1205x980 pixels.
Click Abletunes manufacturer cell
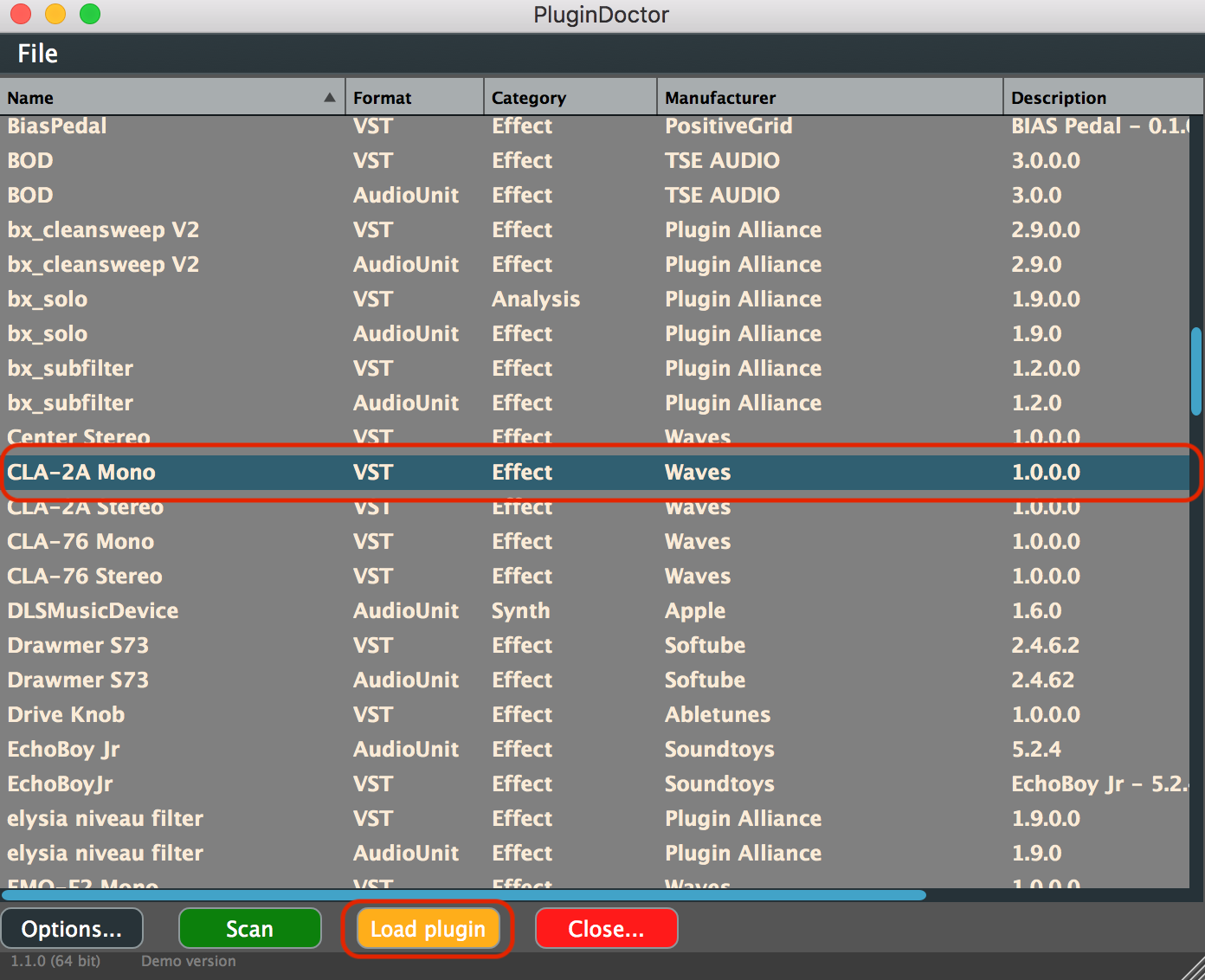[x=718, y=715]
